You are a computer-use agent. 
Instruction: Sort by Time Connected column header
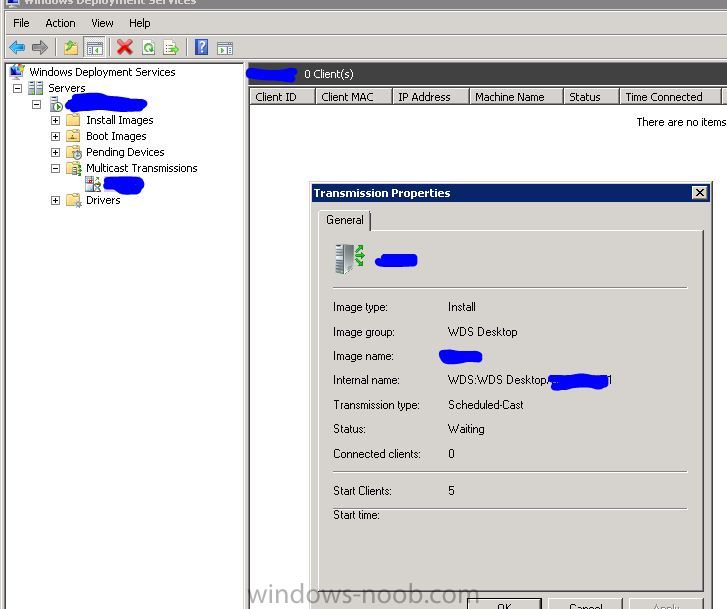coord(670,97)
